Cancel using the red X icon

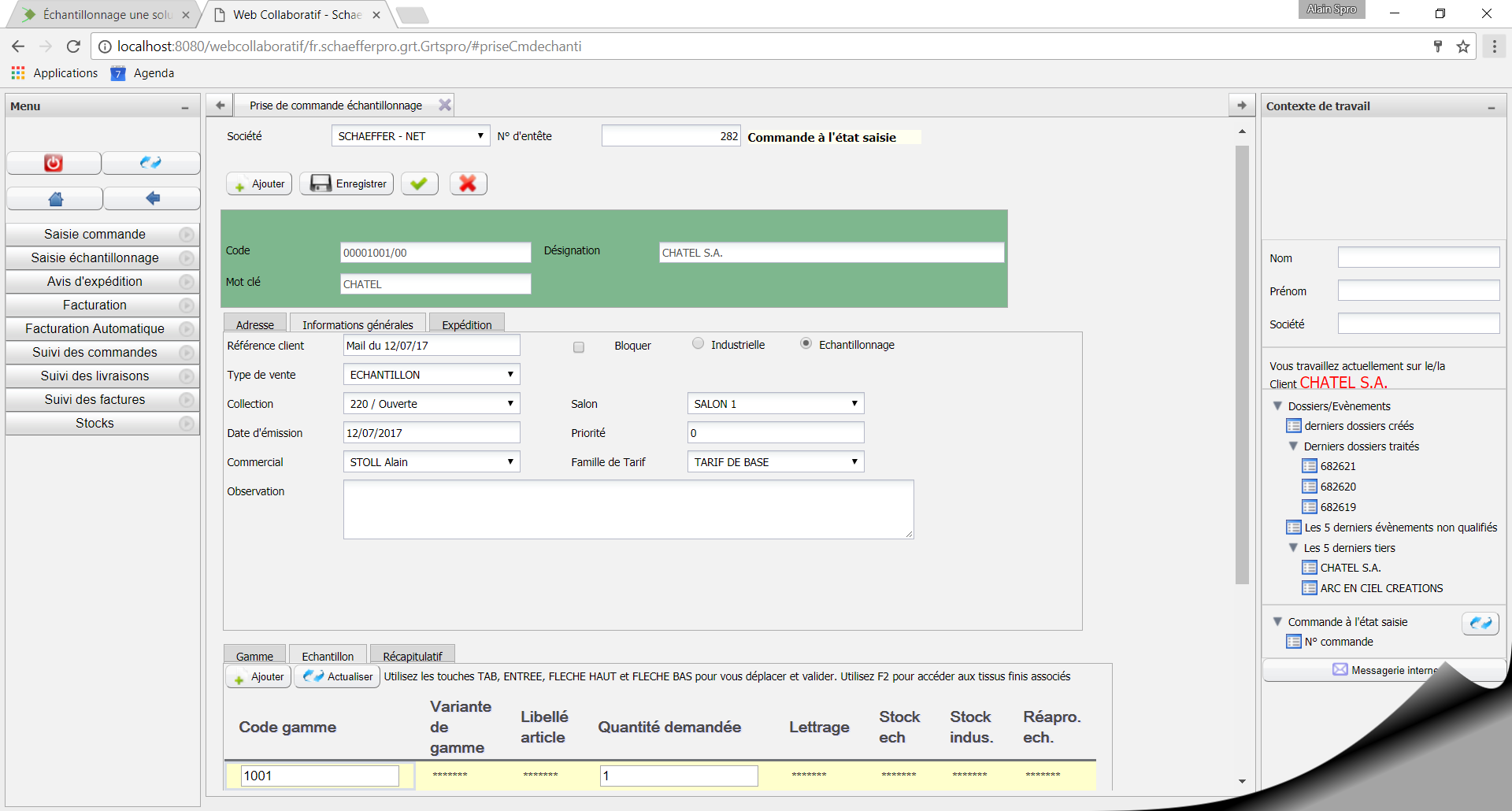[x=468, y=183]
